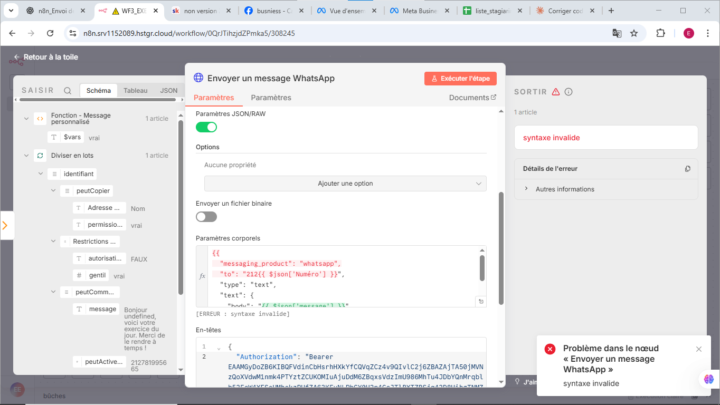Viewport: 720px width, 405px height.
Task: Click the bûches logs label
Action: coord(54,396)
